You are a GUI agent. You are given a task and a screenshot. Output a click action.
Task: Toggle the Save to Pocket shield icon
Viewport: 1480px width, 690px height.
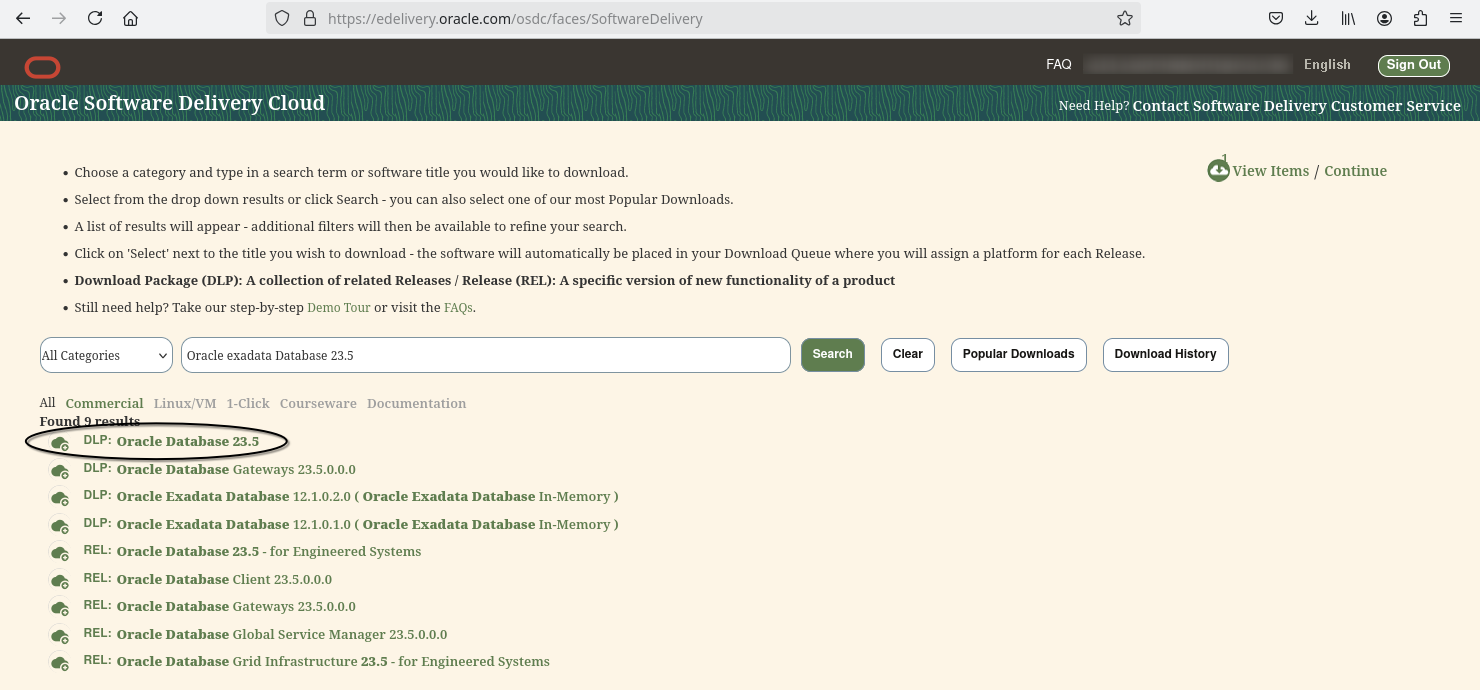click(x=1274, y=18)
